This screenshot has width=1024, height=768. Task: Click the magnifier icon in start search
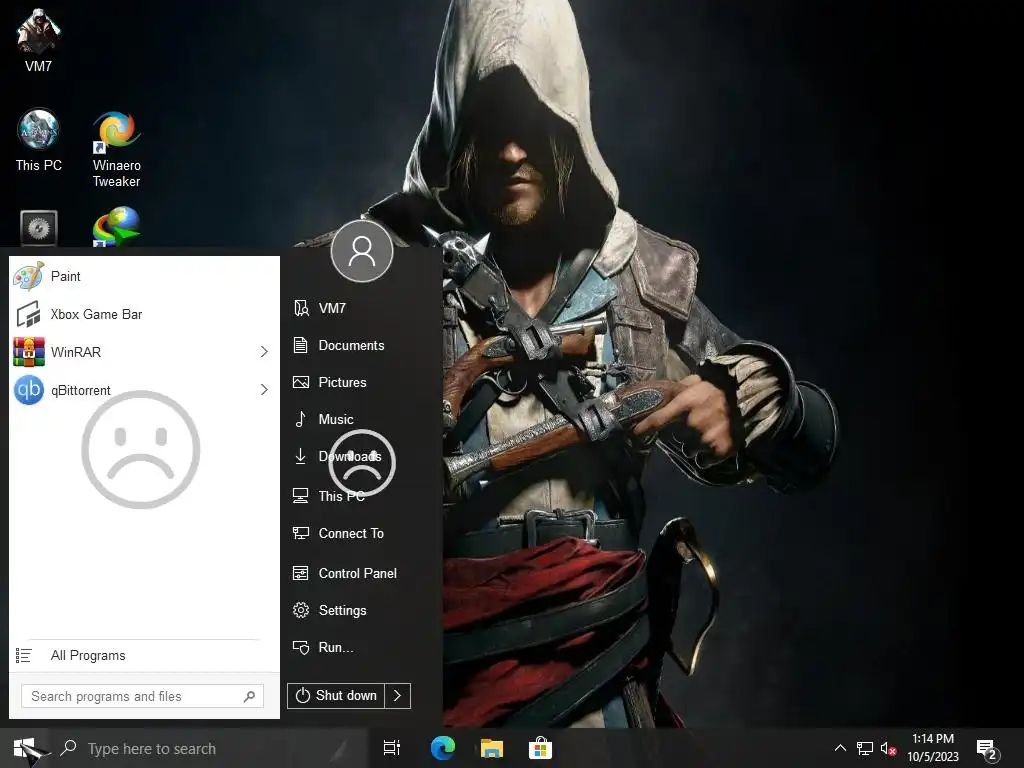click(x=249, y=696)
